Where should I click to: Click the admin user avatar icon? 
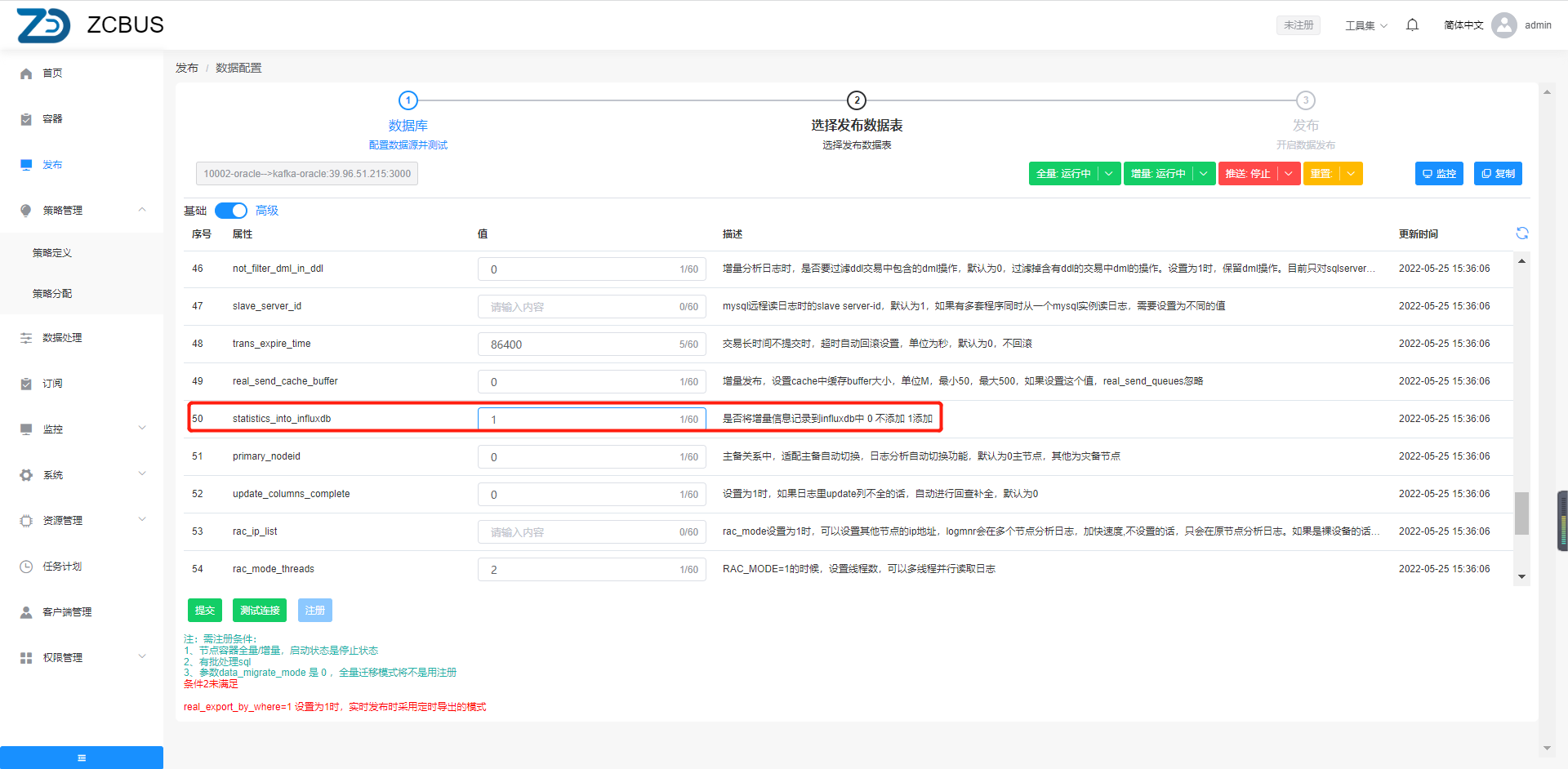pos(1503,25)
